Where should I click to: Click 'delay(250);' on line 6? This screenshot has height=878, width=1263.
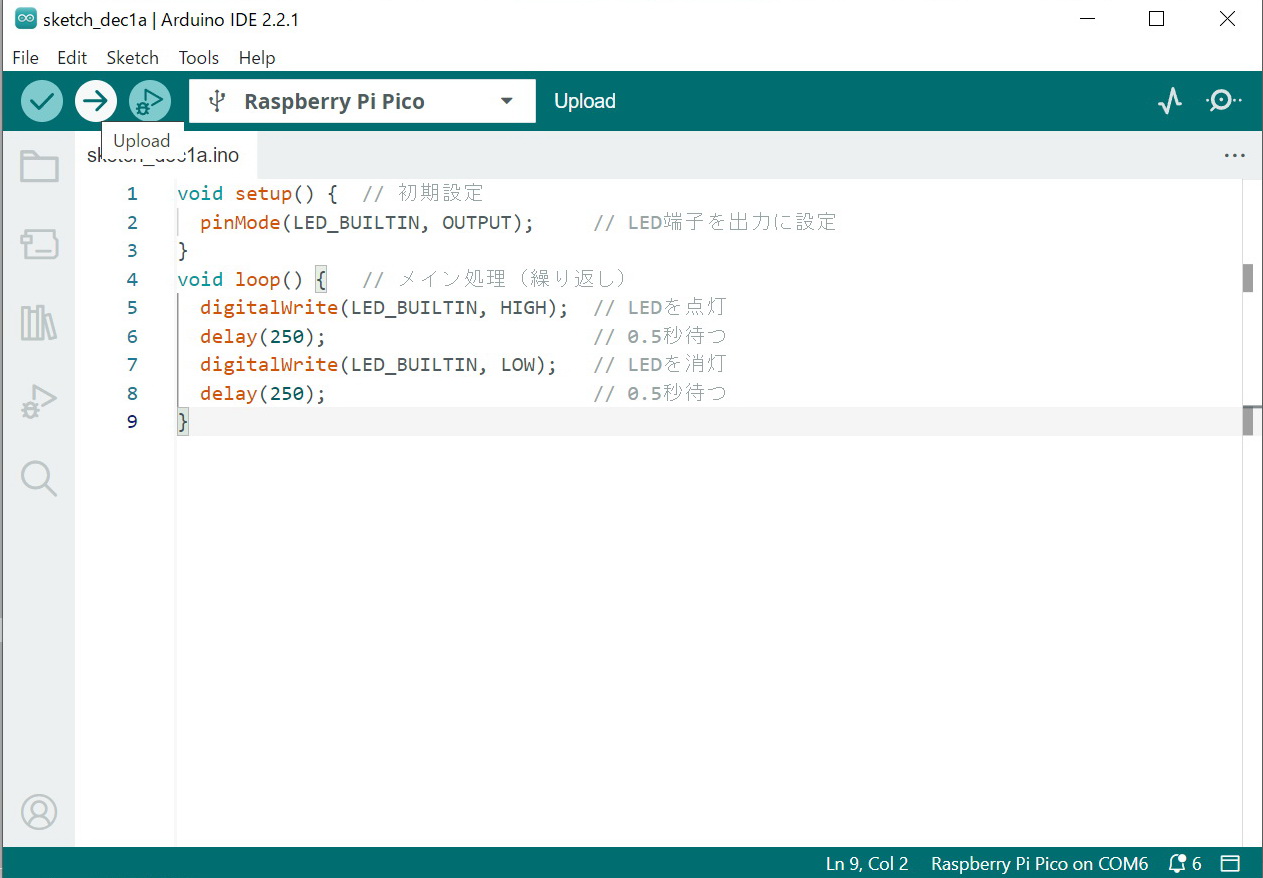click(x=263, y=336)
